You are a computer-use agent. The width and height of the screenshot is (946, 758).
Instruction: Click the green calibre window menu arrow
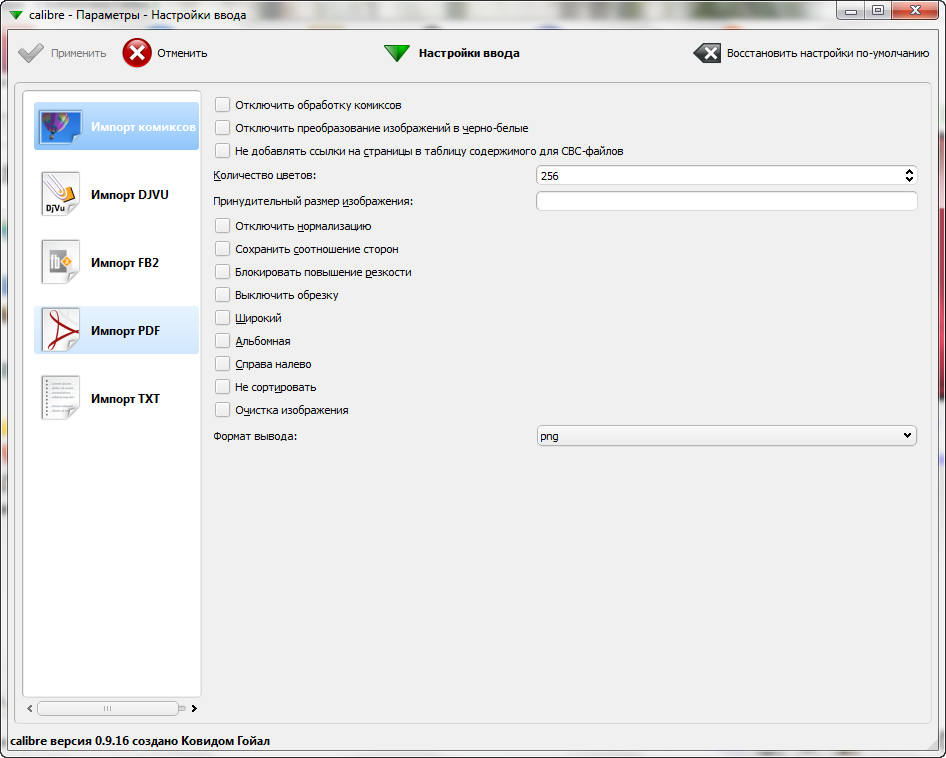[15, 12]
